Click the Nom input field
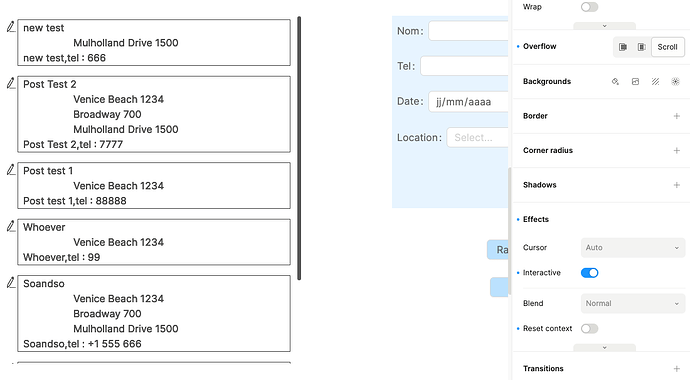The image size is (690, 380). pos(468,31)
